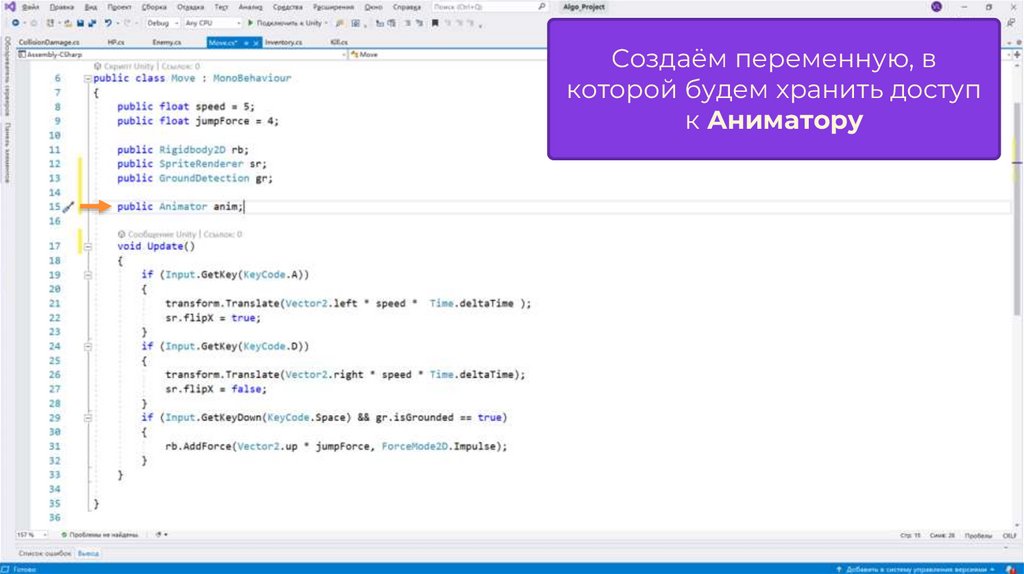
Task: Click the user account avatar icon
Action: coord(936,7)
